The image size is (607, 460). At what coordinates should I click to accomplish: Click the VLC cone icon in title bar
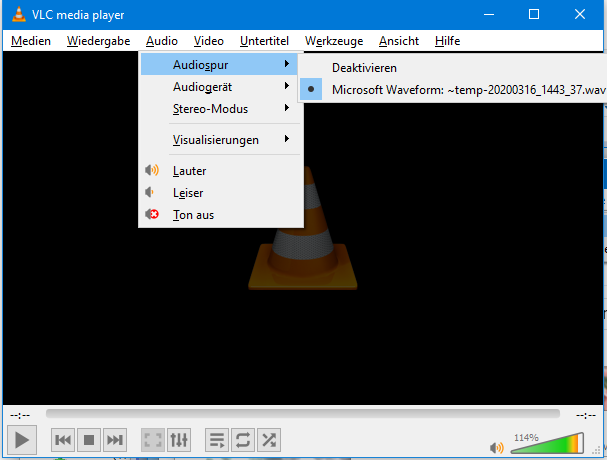point(18,14)
